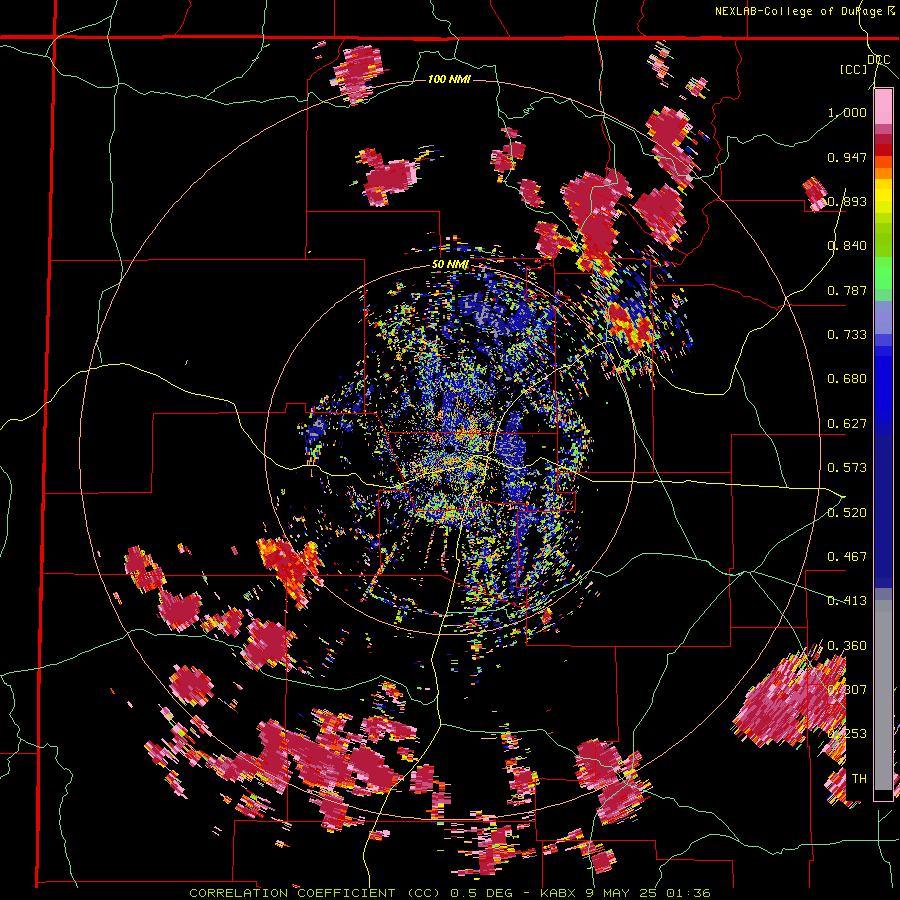900x900 pixels.
Task: Select the 100 NMI range ring label
Action: (x=449, y=79)
